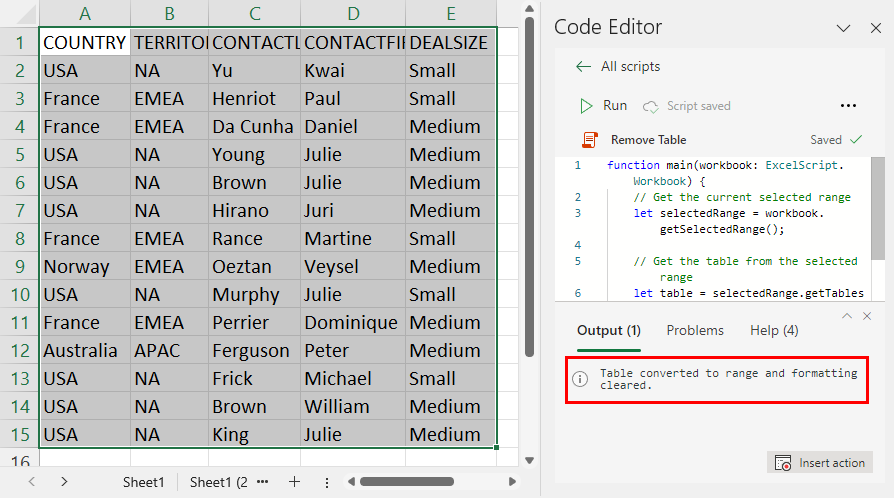Click the vertical dots sheet bar handle

point(327,483)
